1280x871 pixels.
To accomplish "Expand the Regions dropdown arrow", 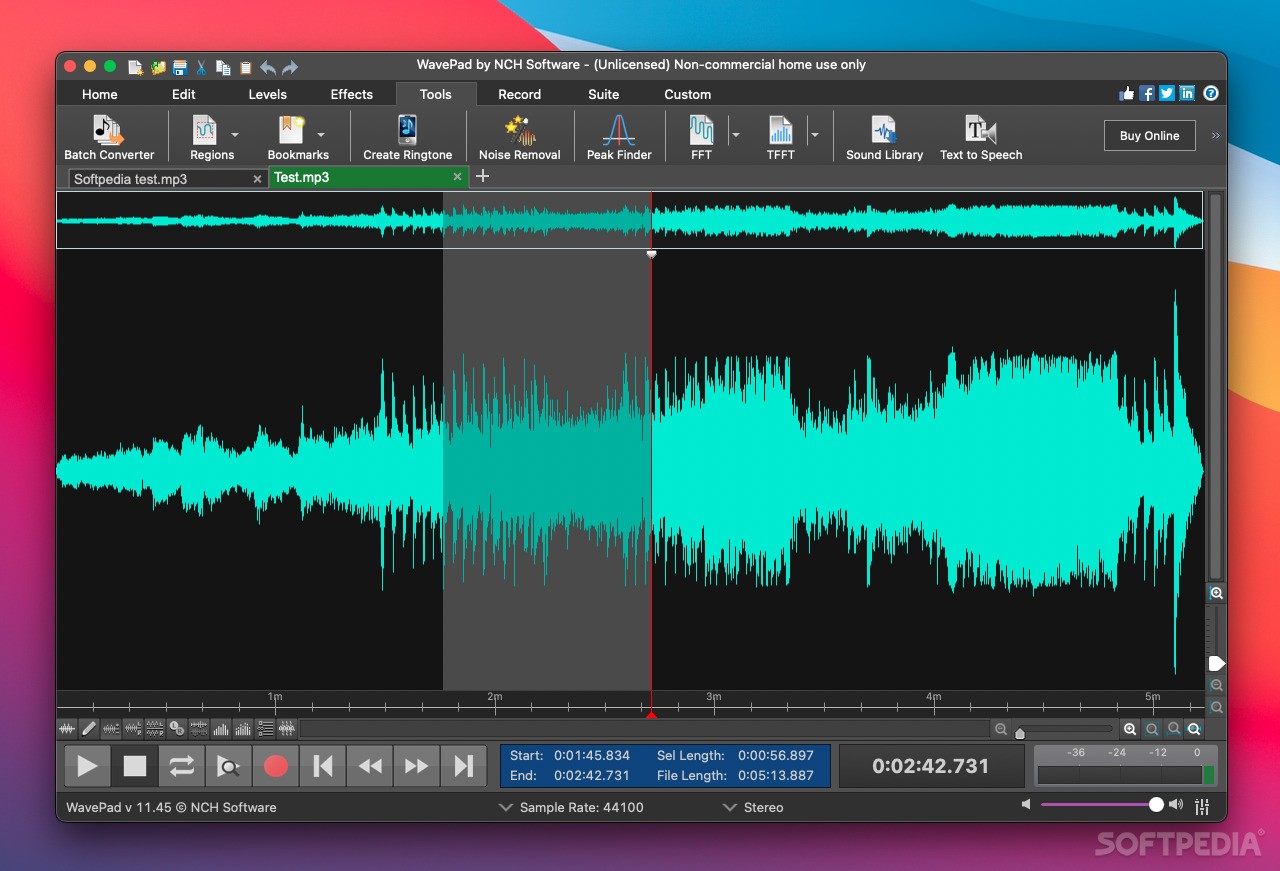I will pos(235,134).
